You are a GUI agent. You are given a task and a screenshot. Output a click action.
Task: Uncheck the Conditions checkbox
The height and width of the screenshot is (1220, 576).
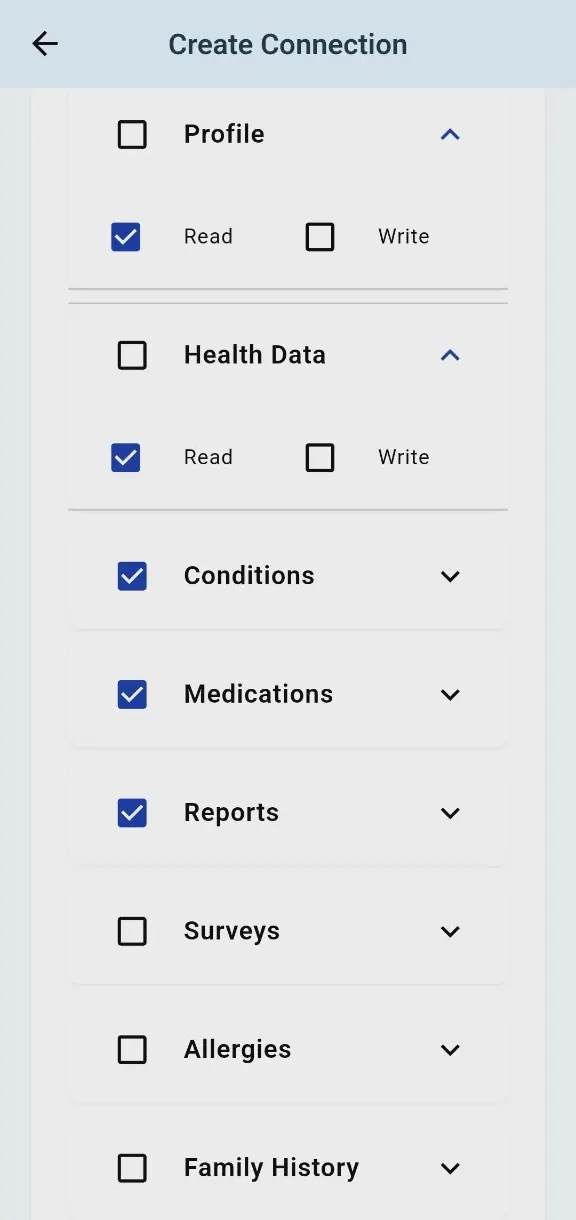[x=132, y=576]
